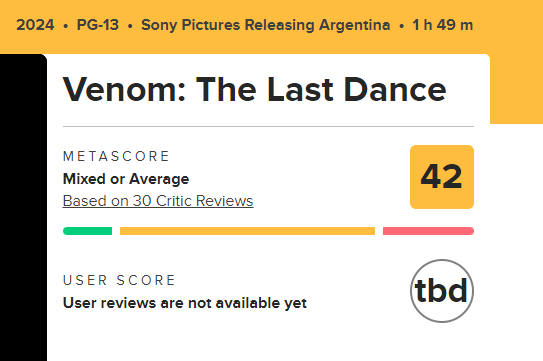Viewport: 543px width, 361px height.
Task: Click the METASCORE heading label
Action: (116, 156)
